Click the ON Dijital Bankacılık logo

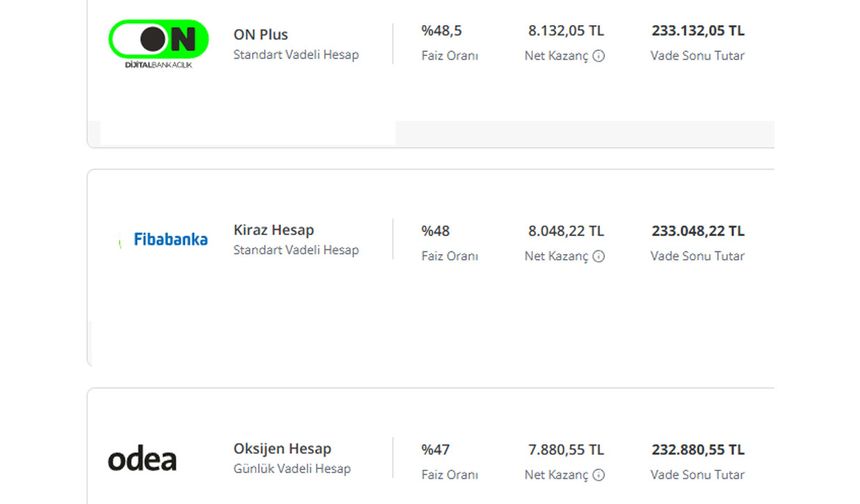[x=158, y=44]
